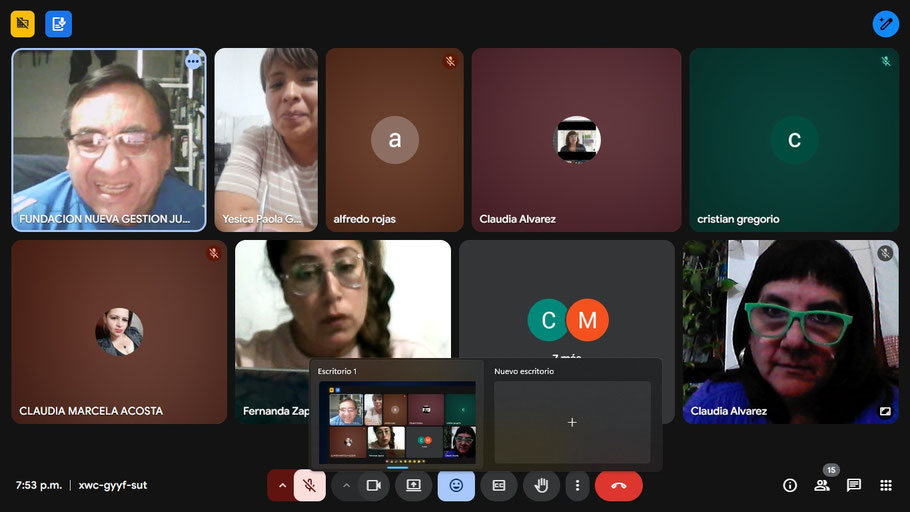Toggle the camera on or off
Image resolution: width=910 pixels, height=512 pixels.
pos(374,485)
